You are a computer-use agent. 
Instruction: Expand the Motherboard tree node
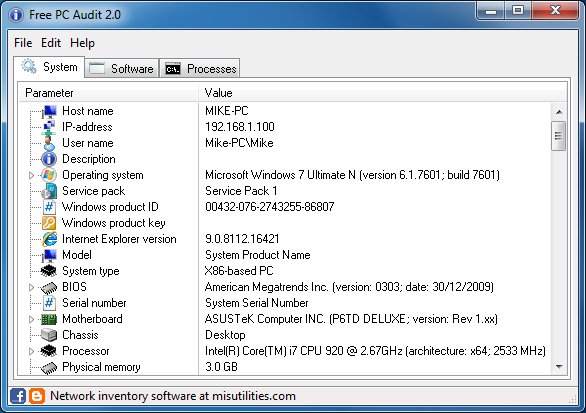[x=32, y=319]
